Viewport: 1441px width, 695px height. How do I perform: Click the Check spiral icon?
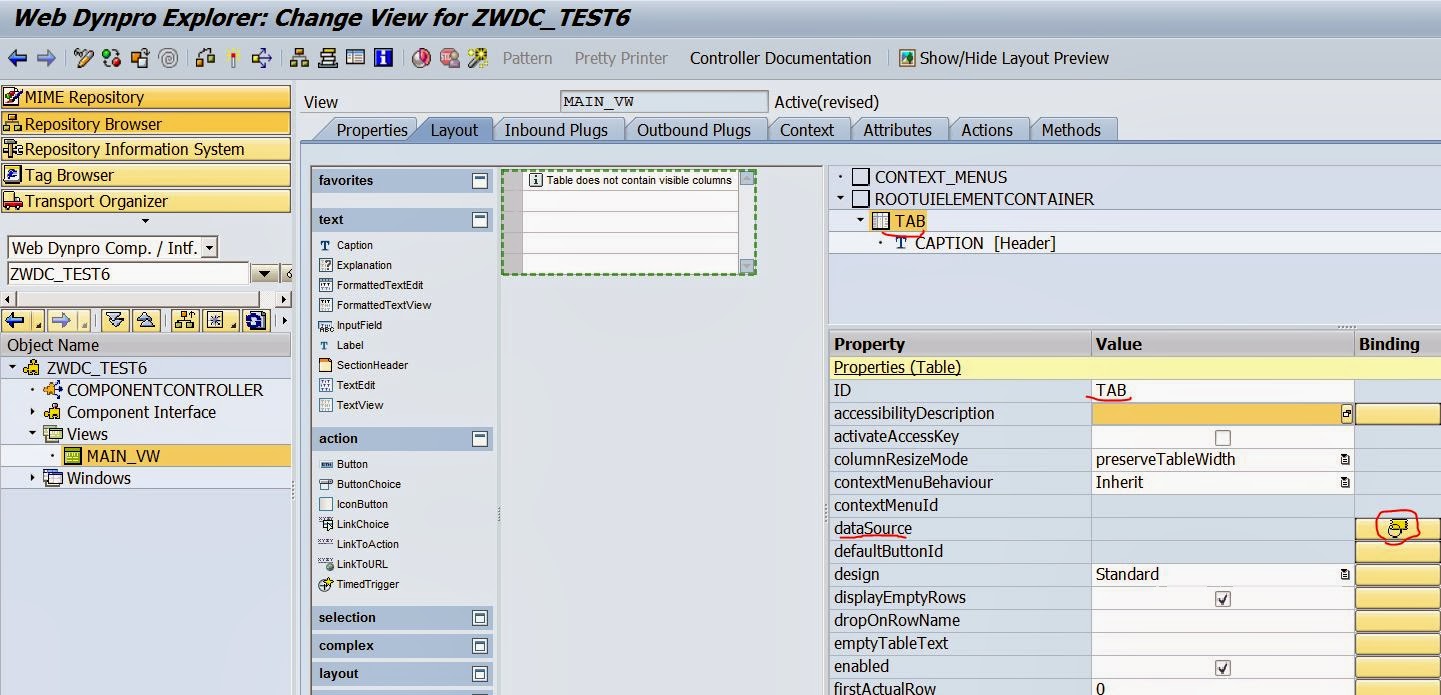168,58
